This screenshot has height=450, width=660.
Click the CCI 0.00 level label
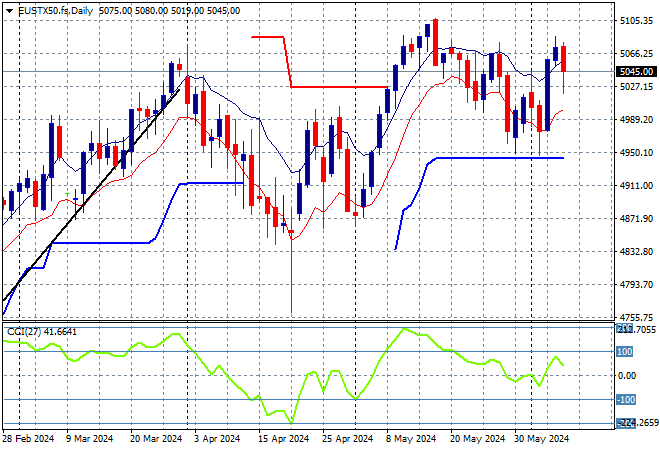point(625,376)
